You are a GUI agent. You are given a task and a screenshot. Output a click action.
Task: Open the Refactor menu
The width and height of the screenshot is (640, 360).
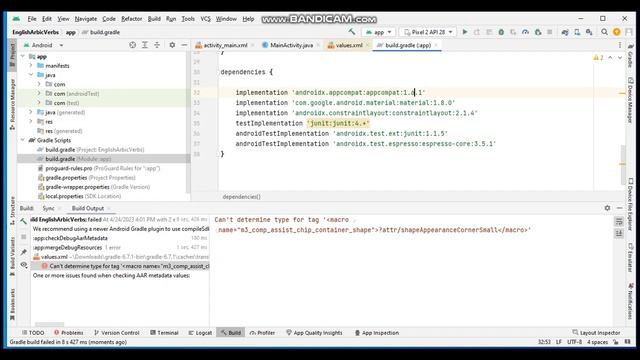click(131, 19)
